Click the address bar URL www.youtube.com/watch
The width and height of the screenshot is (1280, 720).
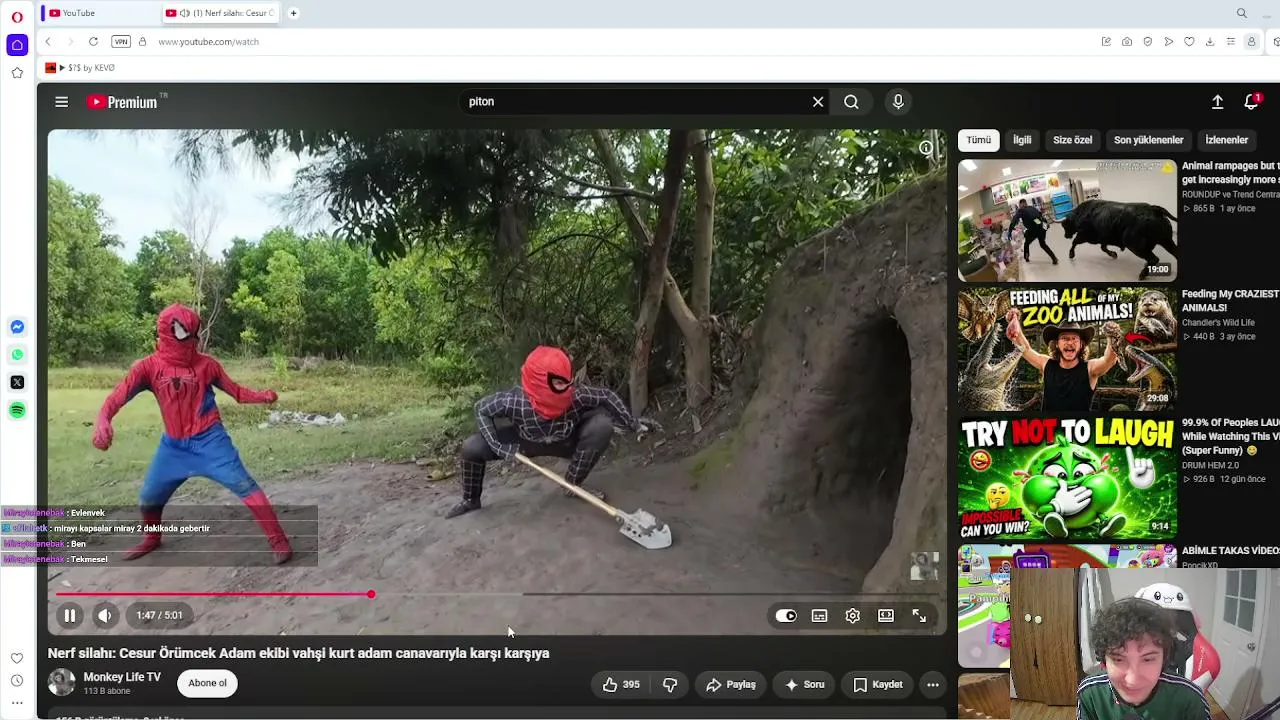[x=208, y=42]
